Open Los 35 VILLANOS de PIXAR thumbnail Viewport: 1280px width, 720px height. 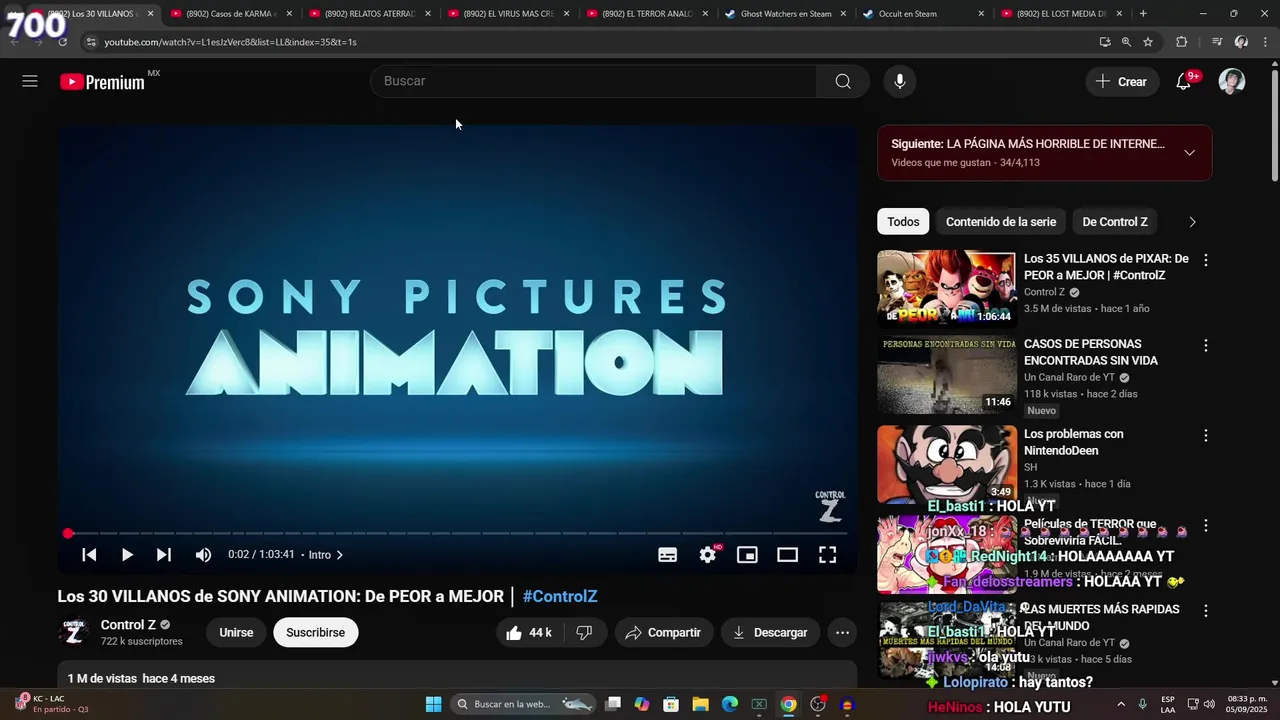pyautogui.click(x=946, y=288)
